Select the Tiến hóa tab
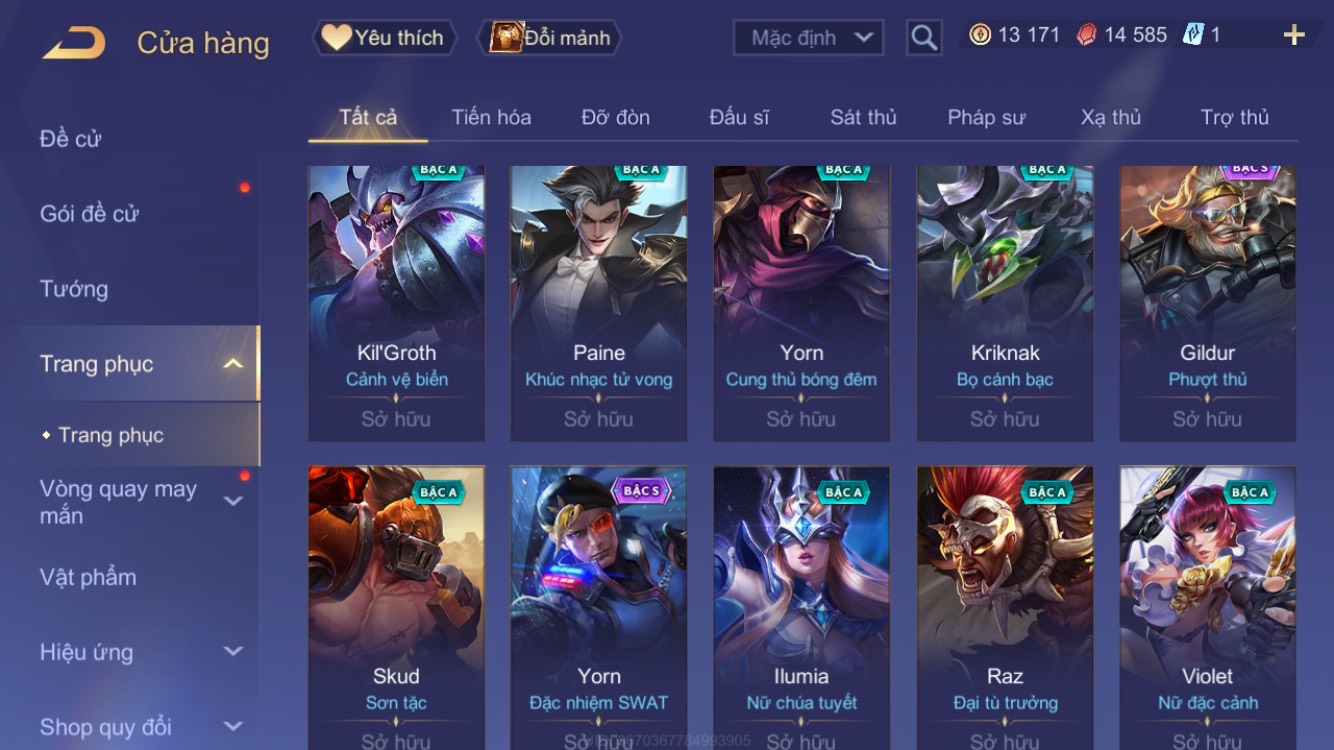This screenshot has height=750, width=1334. point(491,117)
